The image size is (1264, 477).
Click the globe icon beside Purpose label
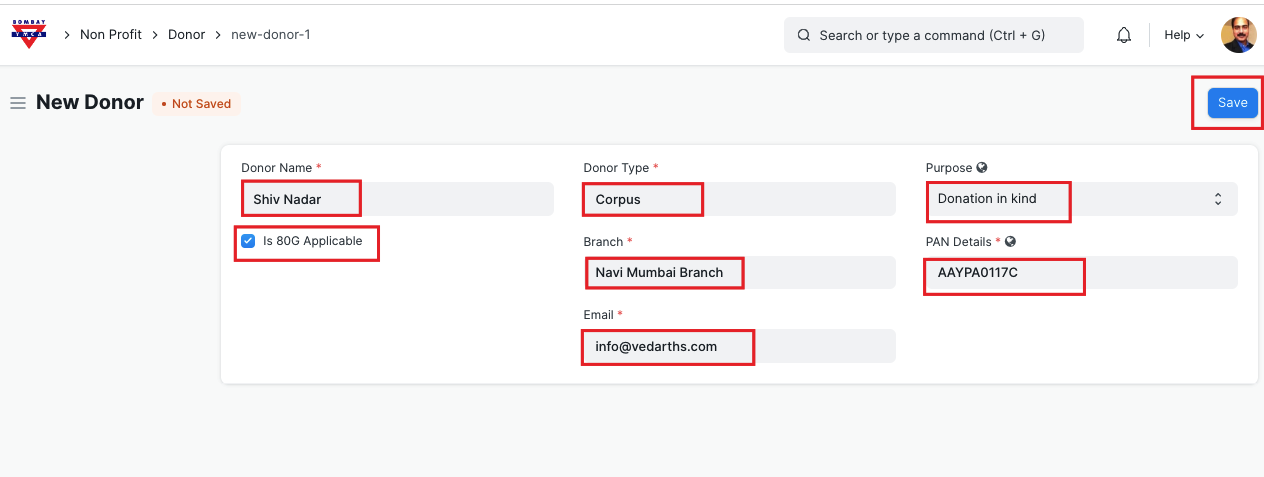point(982,168)
